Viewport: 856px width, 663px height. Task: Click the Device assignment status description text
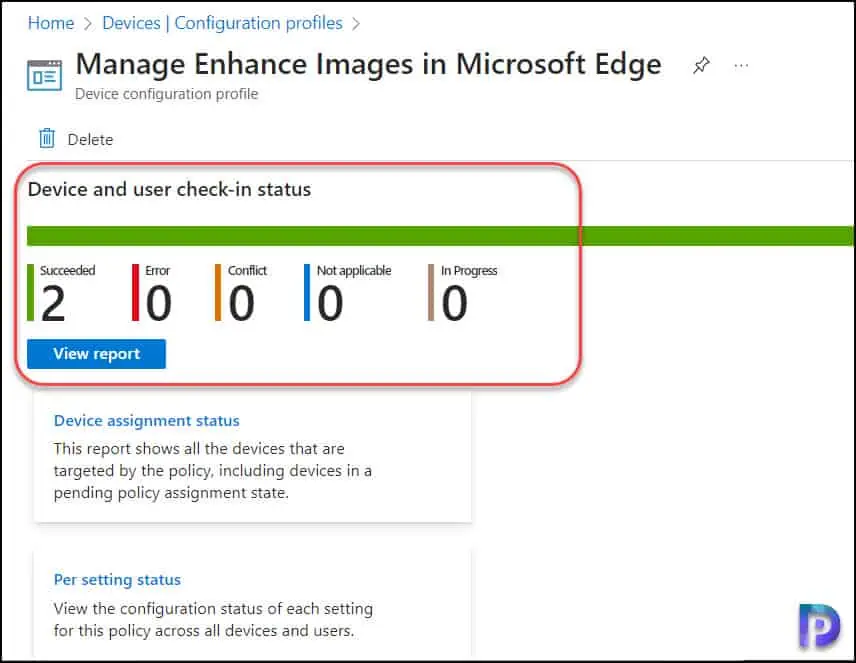click(x=212, y=471)
